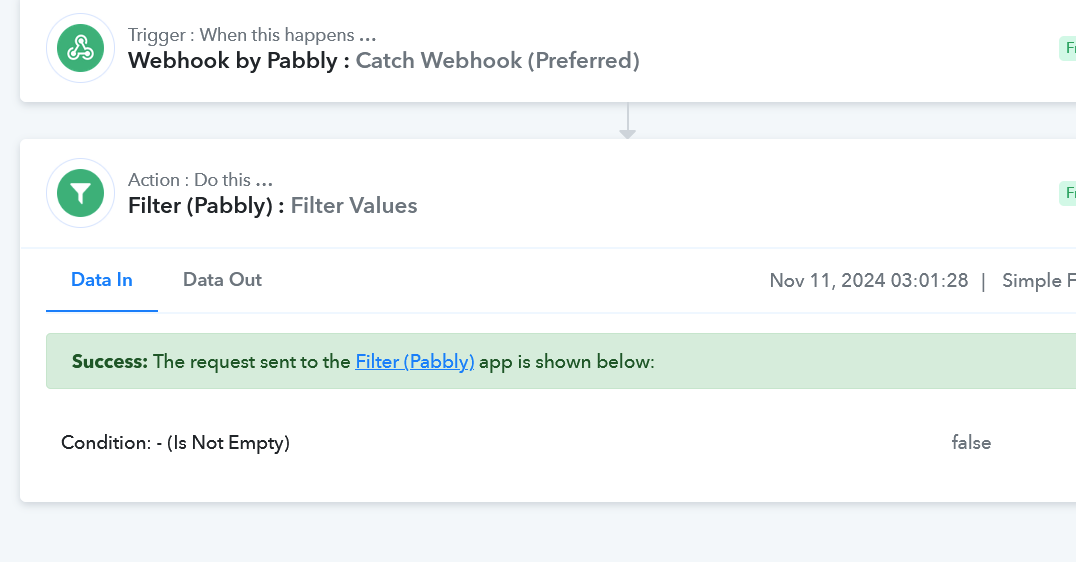The image size is (1076, 562).
Task: Click the green Success message banner
Action: point(561,361)
